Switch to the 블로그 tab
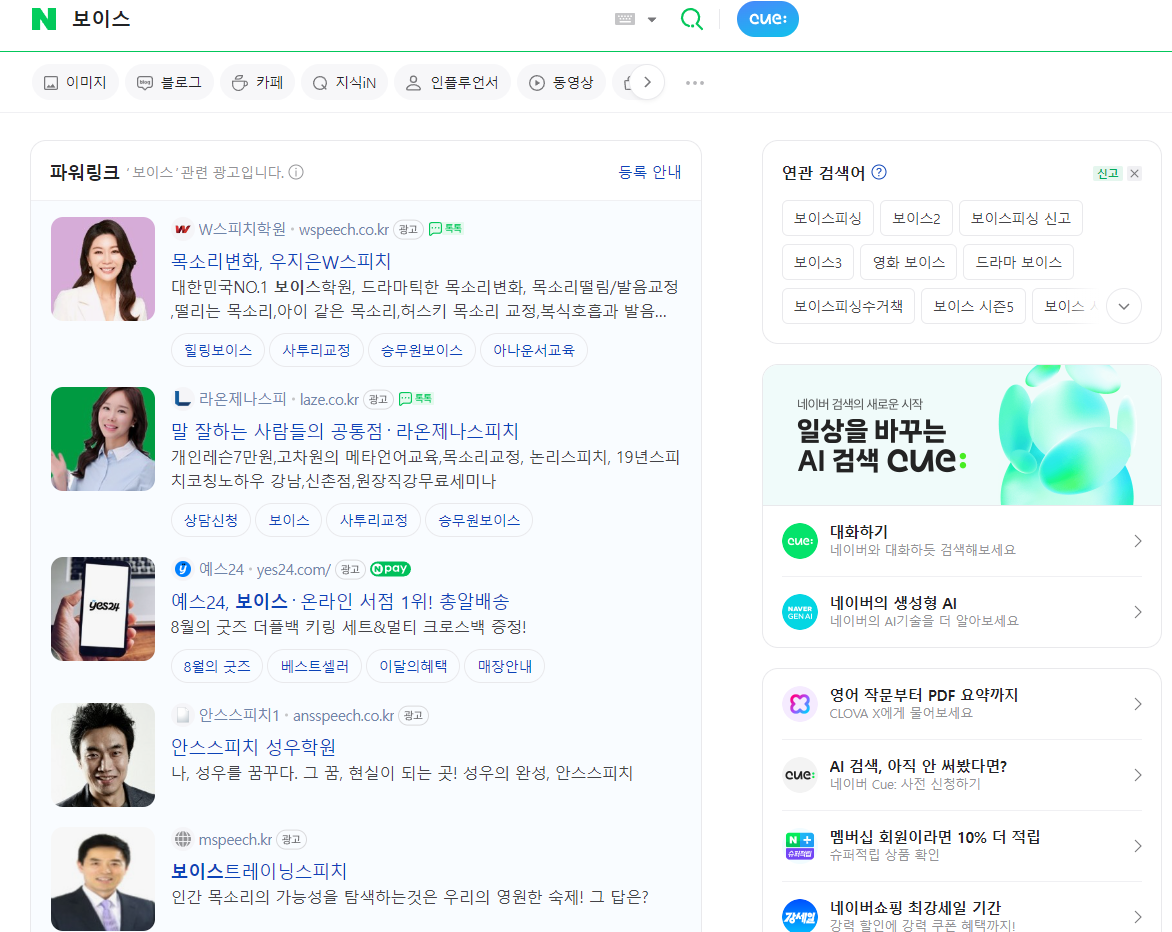The width and height of the screenshot is (1172, 932). (169, 82)
